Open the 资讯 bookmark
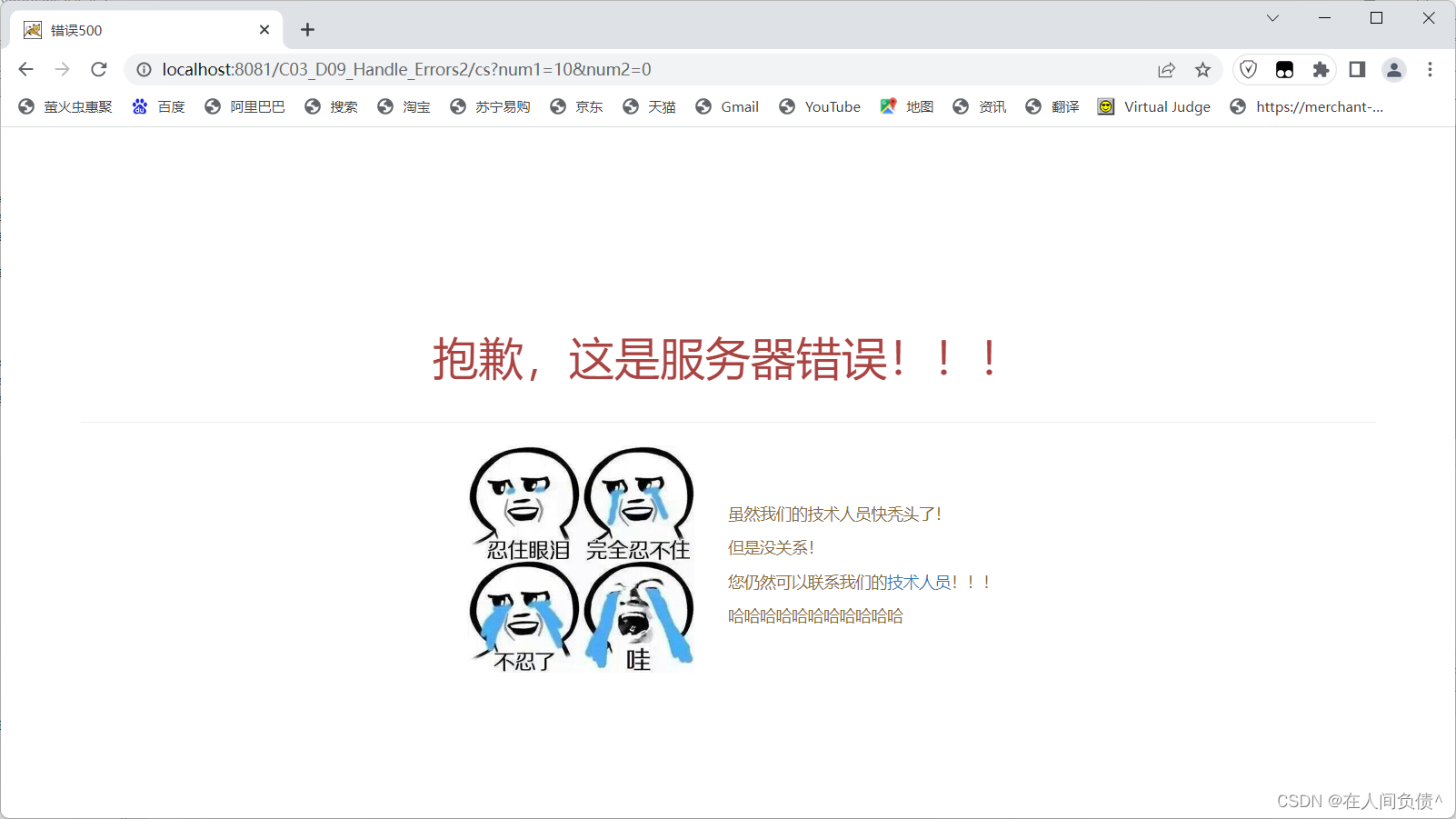Viewport: 1456px width, 819px height. (x=980, y=107)
